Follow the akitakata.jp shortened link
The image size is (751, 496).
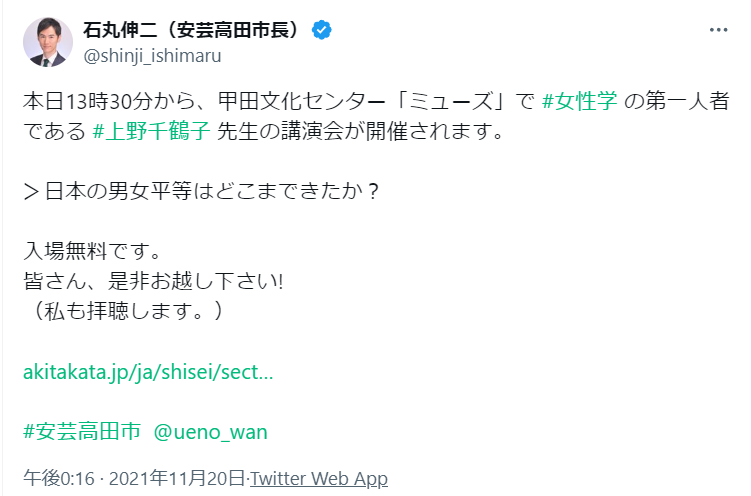[x=147, y=373]
